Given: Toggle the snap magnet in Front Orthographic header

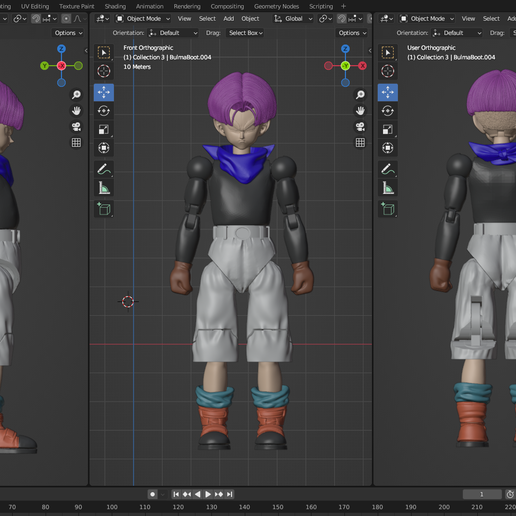Looking at the screenshot, I should (x=342, y=19).
